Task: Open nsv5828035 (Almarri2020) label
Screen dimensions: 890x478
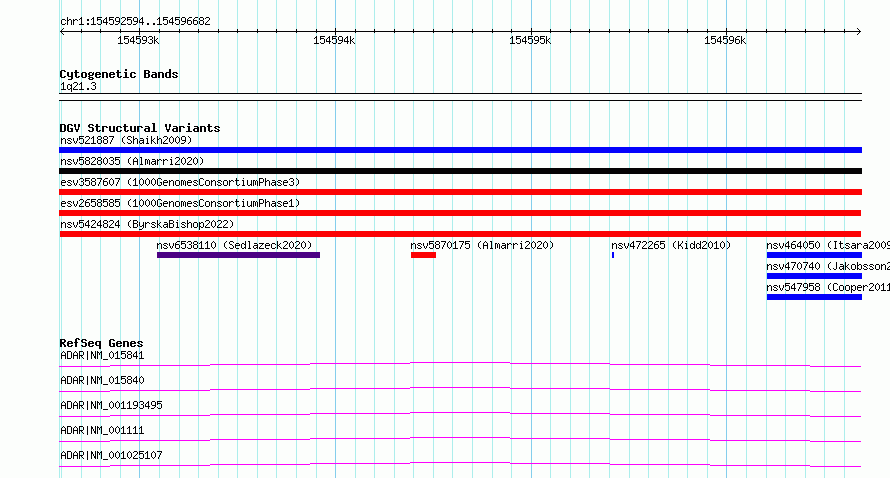Action: pos(132,161)
